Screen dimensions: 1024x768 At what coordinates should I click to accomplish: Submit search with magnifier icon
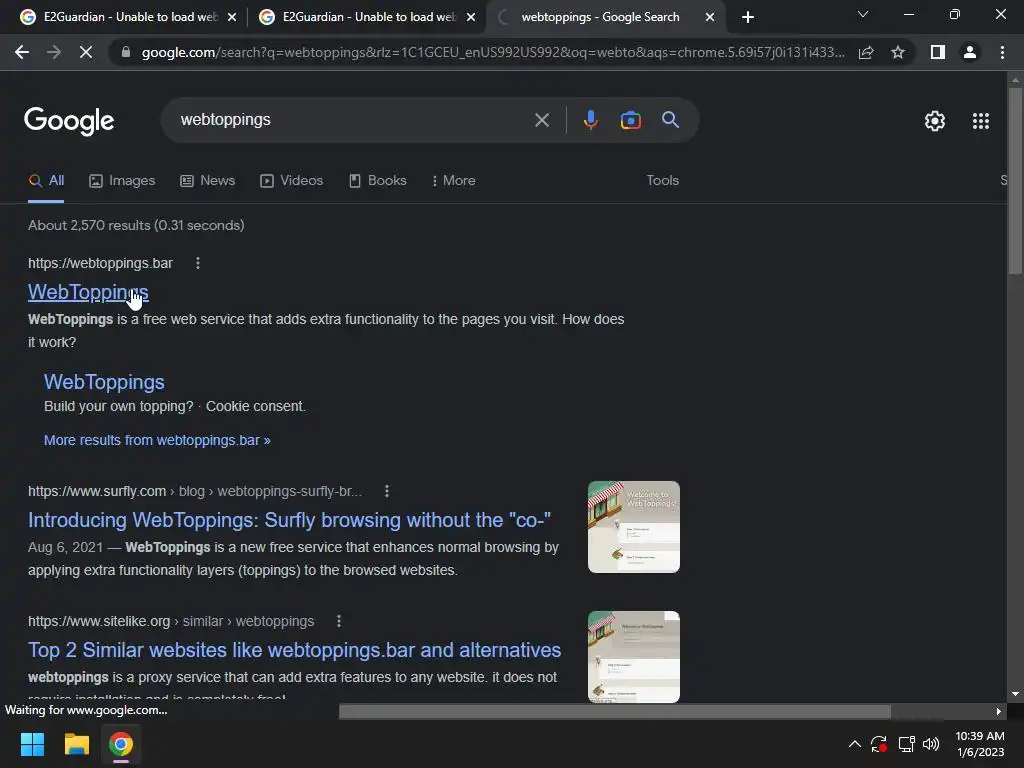(x=670, y=120)
